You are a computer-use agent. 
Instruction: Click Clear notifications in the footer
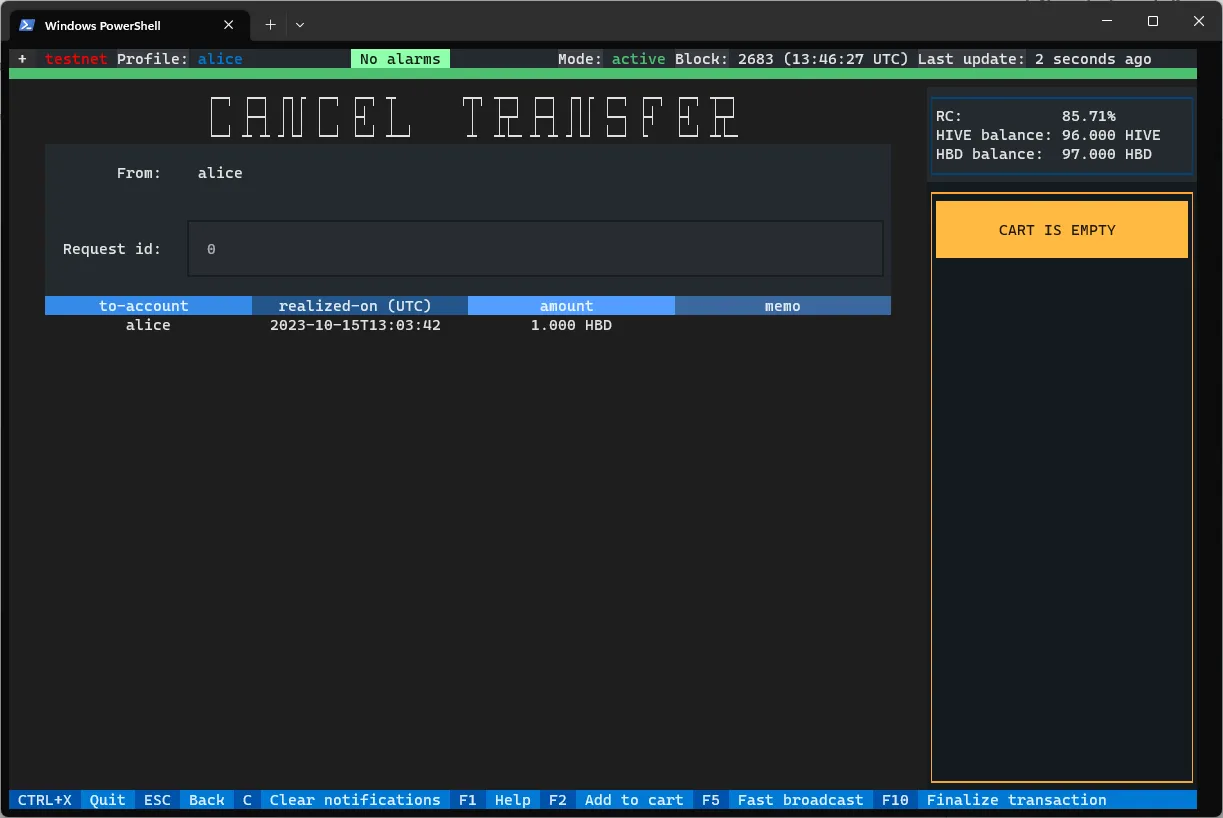[x=355, y=800]
